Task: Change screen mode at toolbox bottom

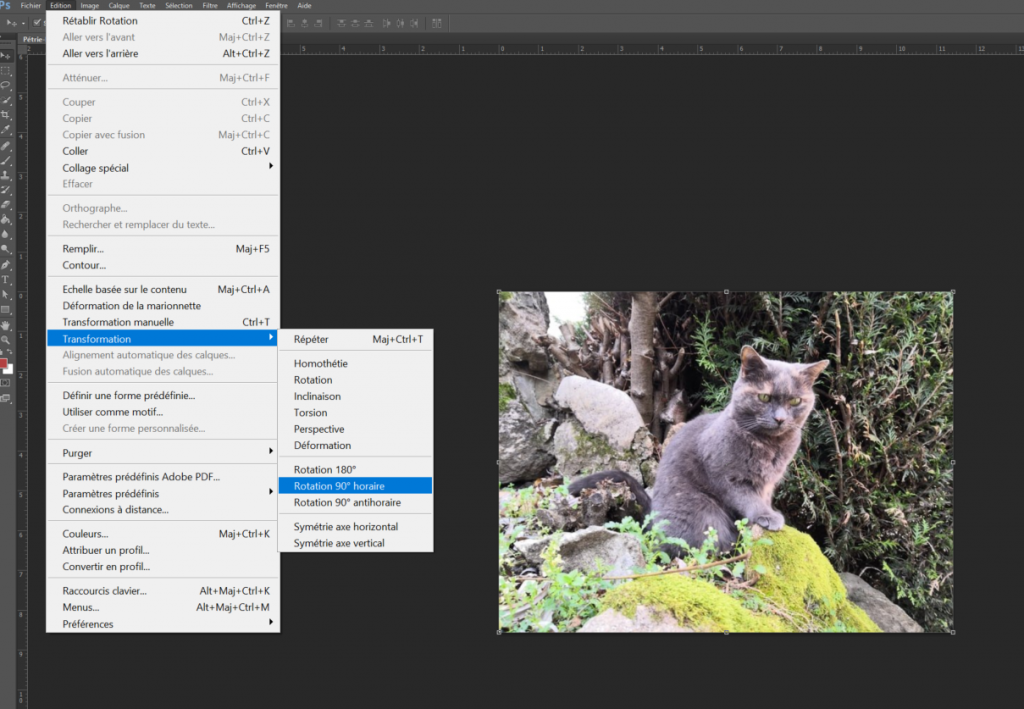Action: [6, 398]
